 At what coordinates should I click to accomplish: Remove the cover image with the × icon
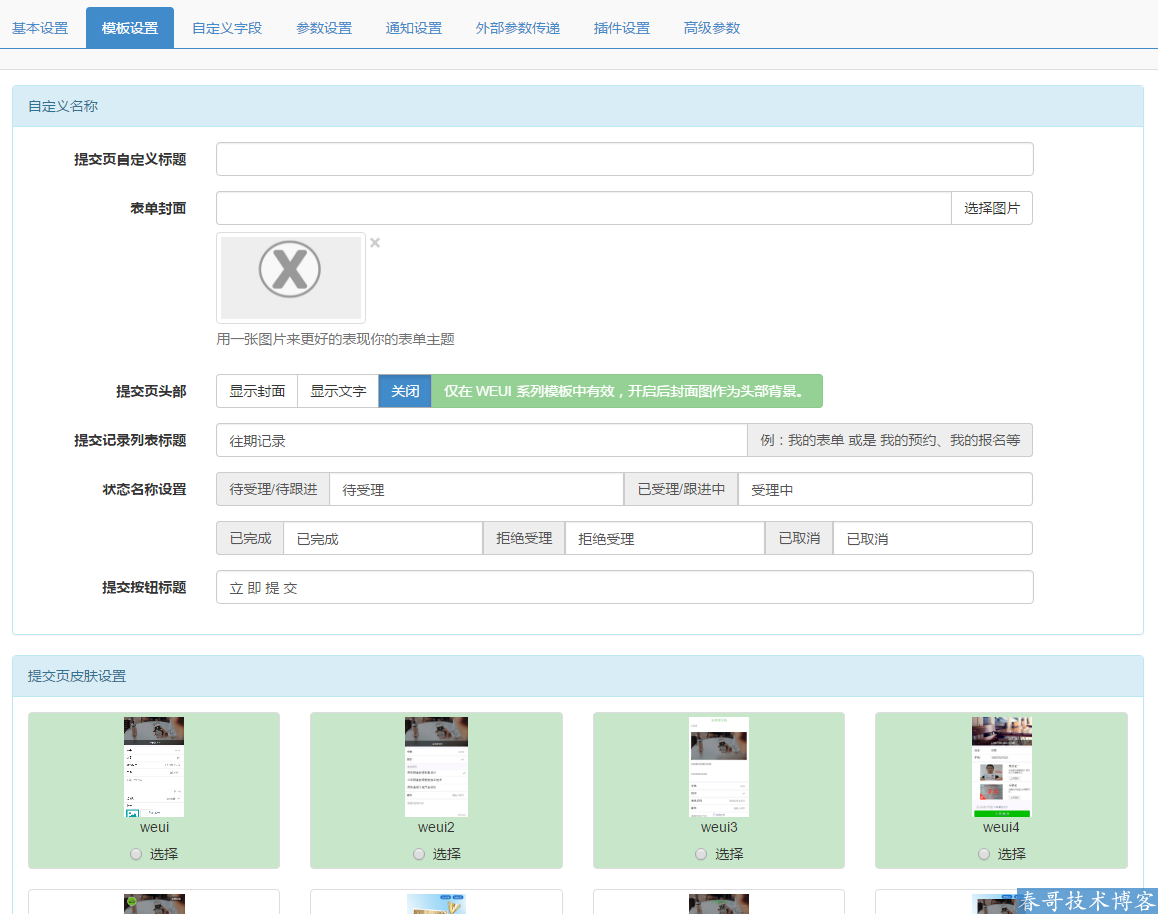point(375,243)
